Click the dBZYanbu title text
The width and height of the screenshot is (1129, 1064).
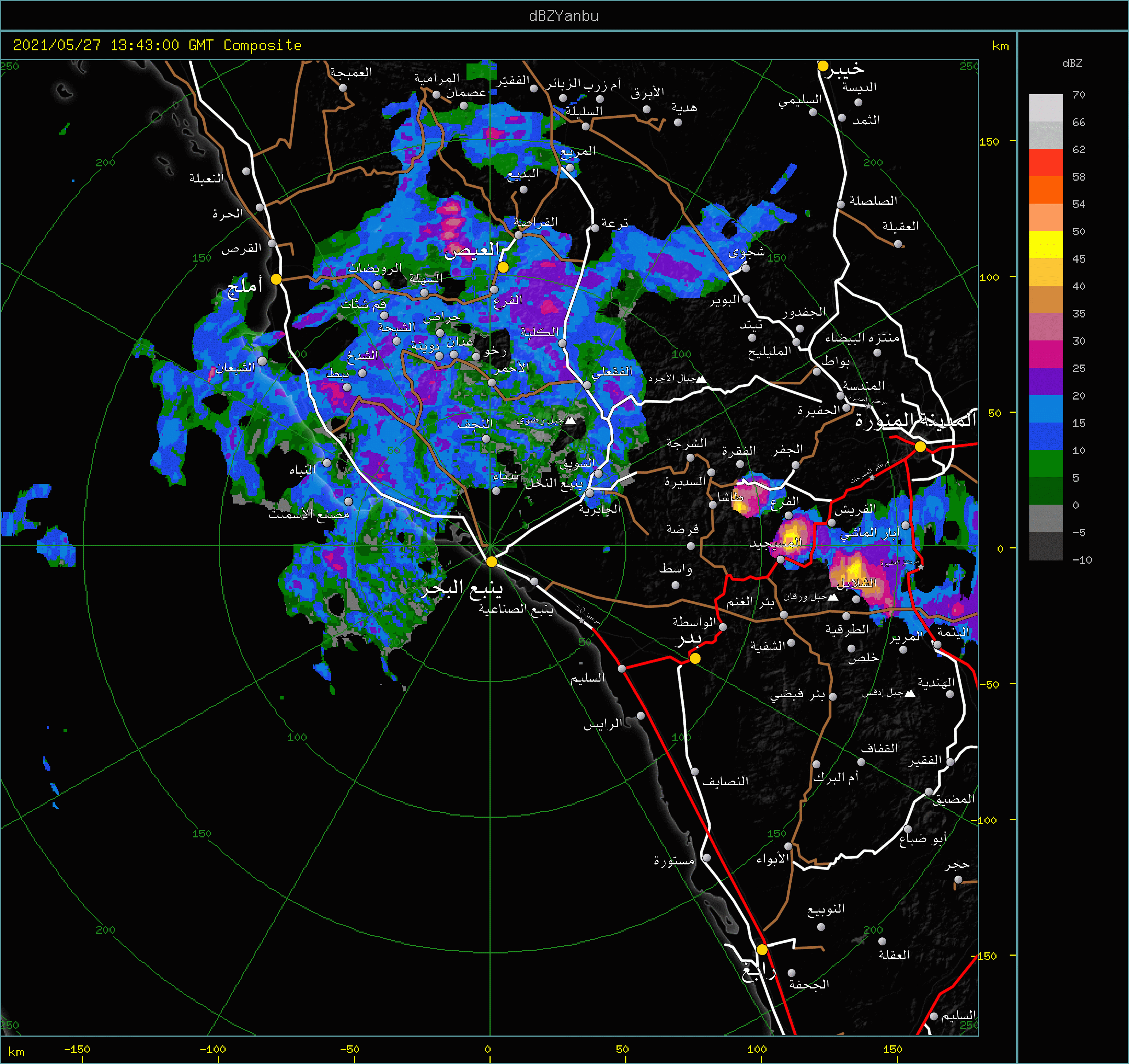click(x=564, y=16)
